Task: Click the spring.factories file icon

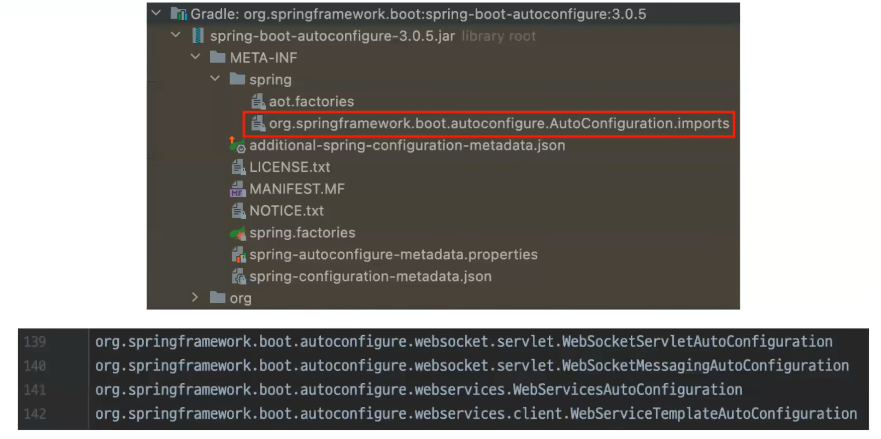Action: pos(238,233)
